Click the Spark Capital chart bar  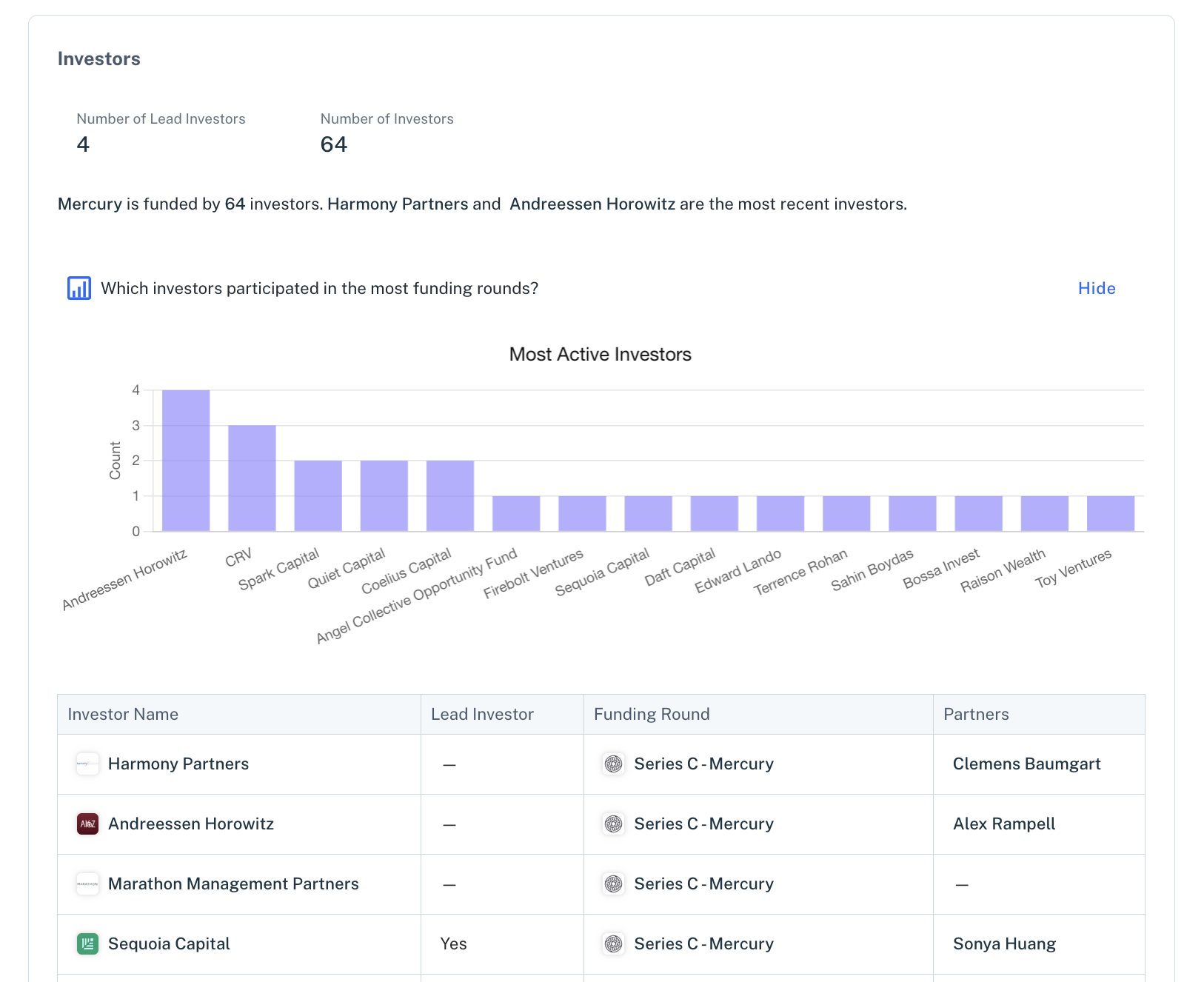tap(318, 495)
